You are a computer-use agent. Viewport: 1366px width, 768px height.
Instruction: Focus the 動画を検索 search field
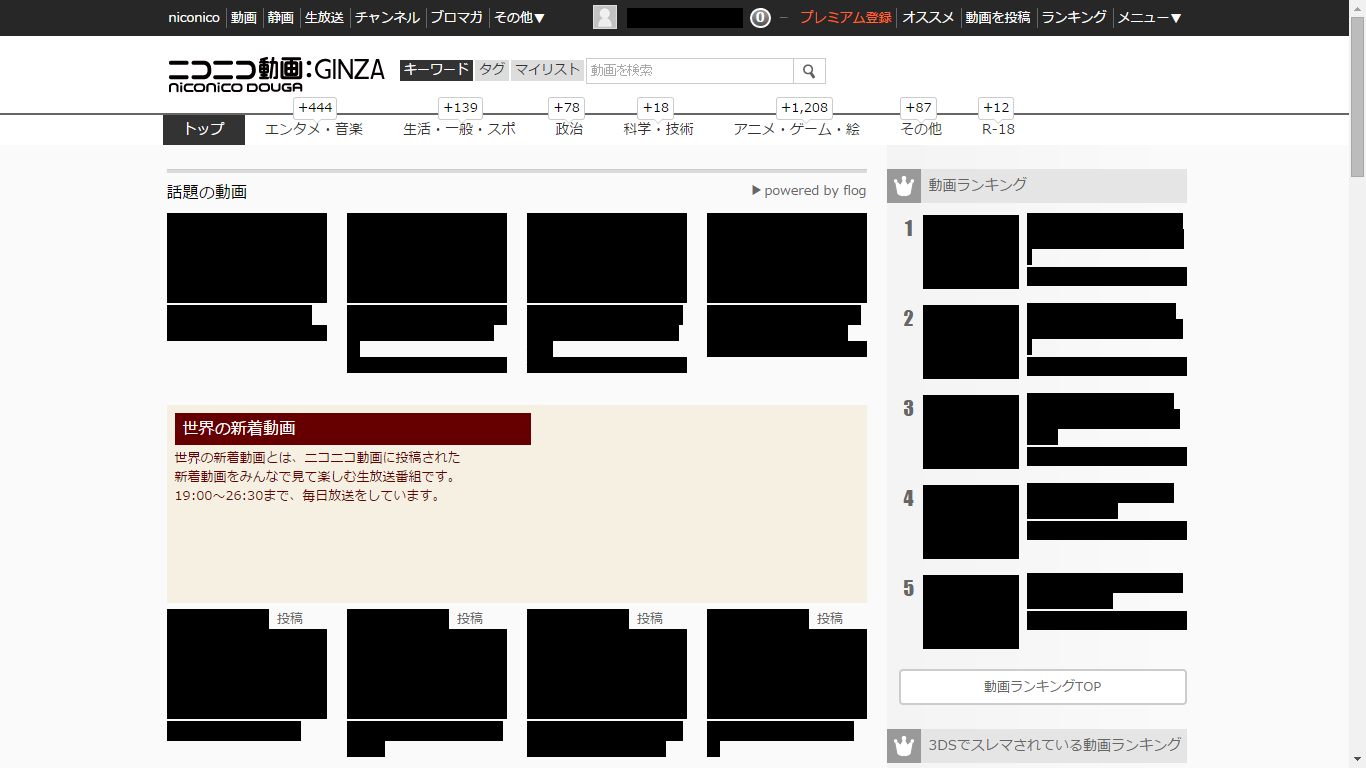[x=690, y=71]
